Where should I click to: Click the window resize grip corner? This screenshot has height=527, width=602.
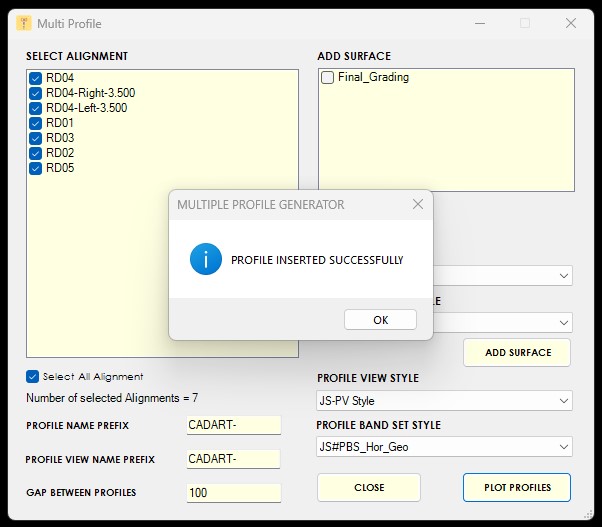click(x=588, y=514)
